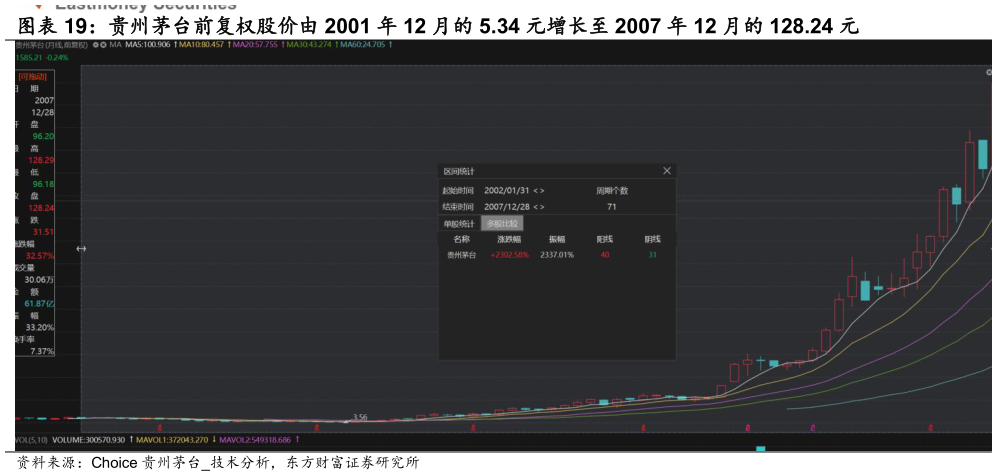Click the 振幅 column header
The image size is (997, 476).
pos(557,240)
